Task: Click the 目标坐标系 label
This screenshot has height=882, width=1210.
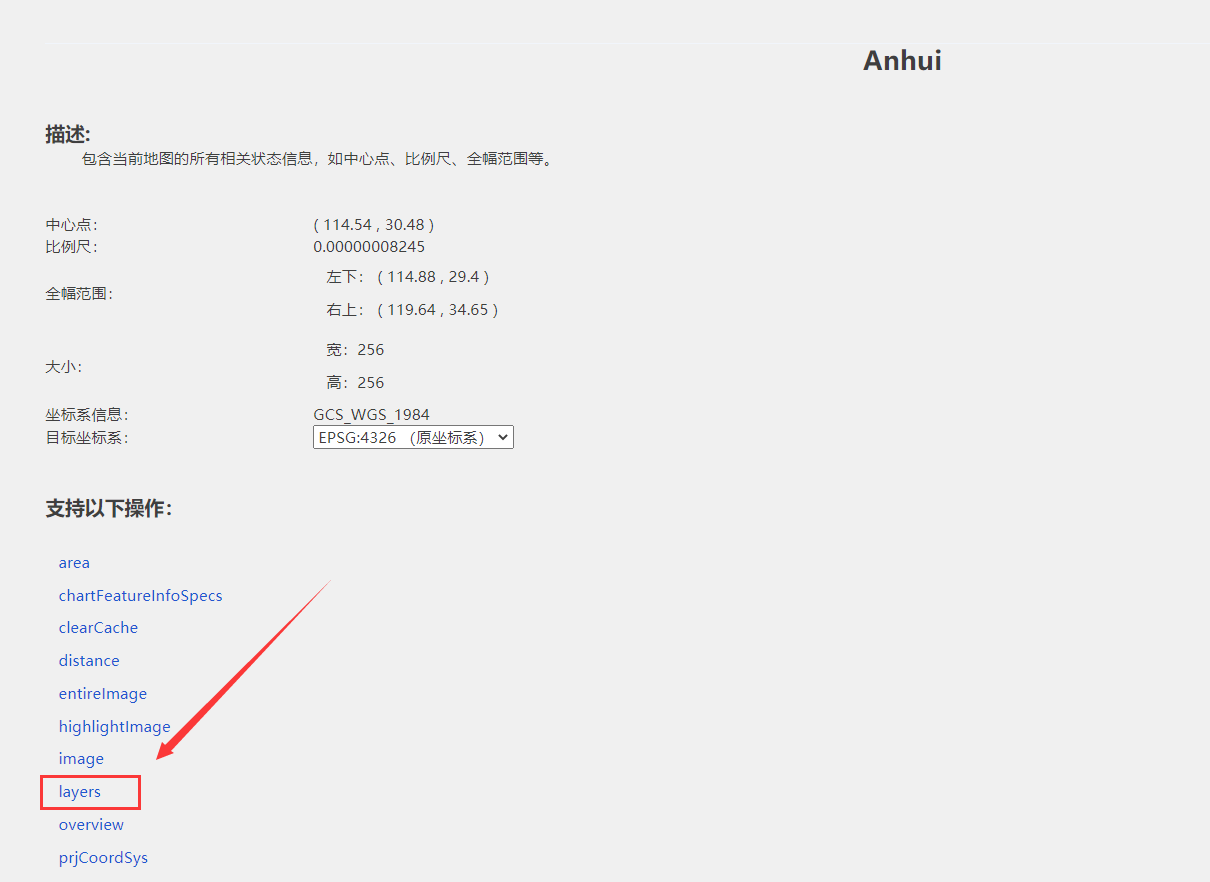Action: click(x=87, y=438)
